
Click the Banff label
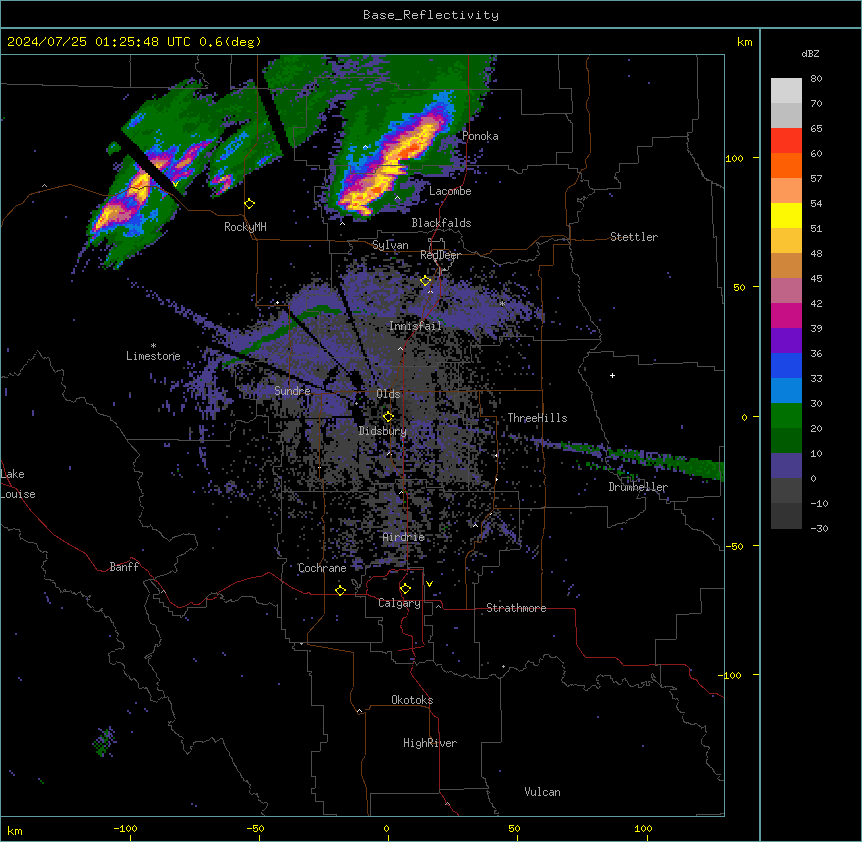point(124,567)
